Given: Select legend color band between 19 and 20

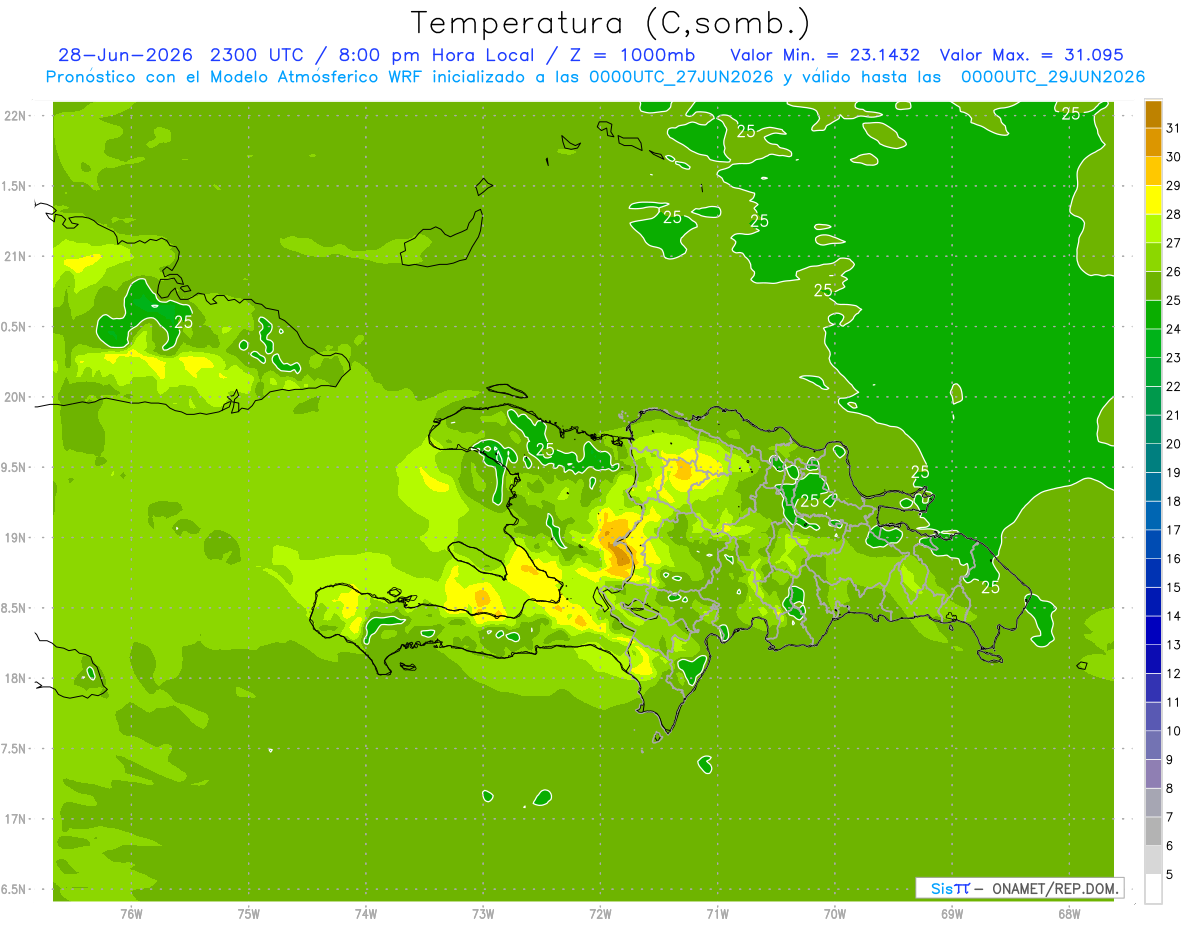Looking at the screenshot, I should click(x=1153, y=458).
